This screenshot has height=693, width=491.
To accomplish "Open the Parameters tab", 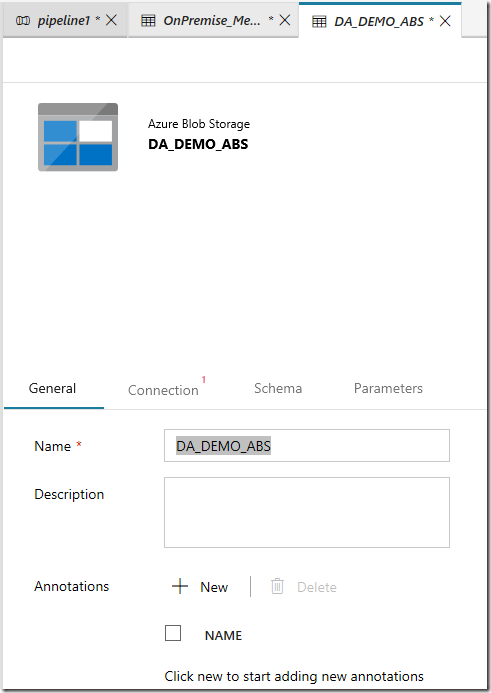I will pyautogui.click(x=388, y=388).
